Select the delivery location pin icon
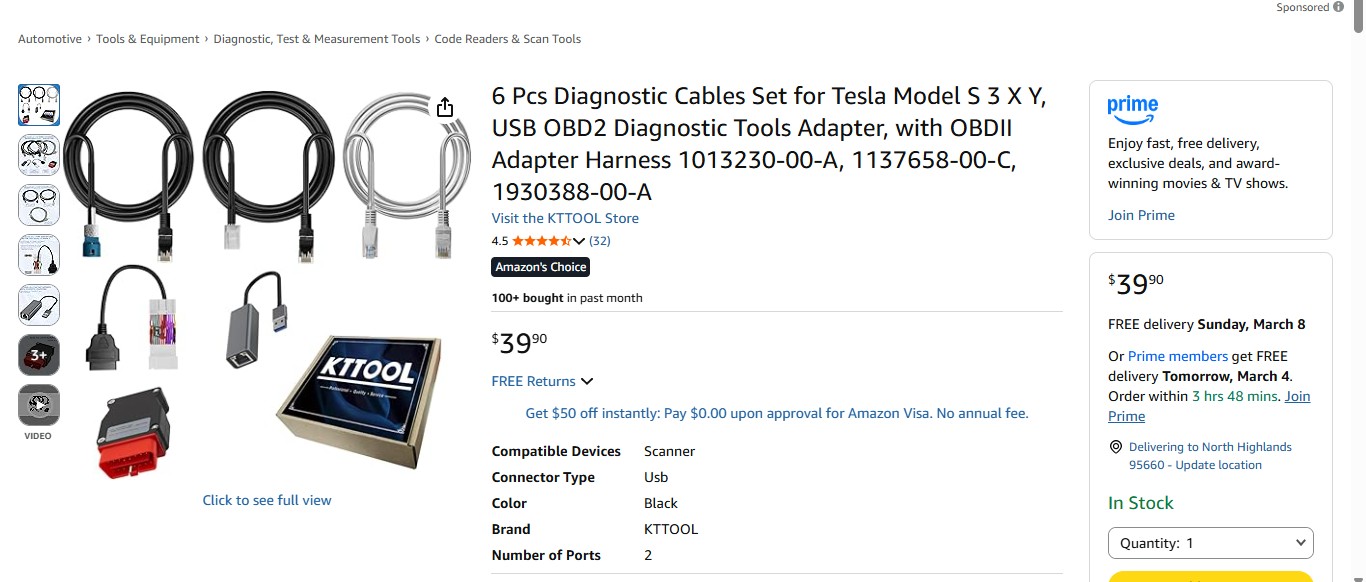 coord(1115,447)
